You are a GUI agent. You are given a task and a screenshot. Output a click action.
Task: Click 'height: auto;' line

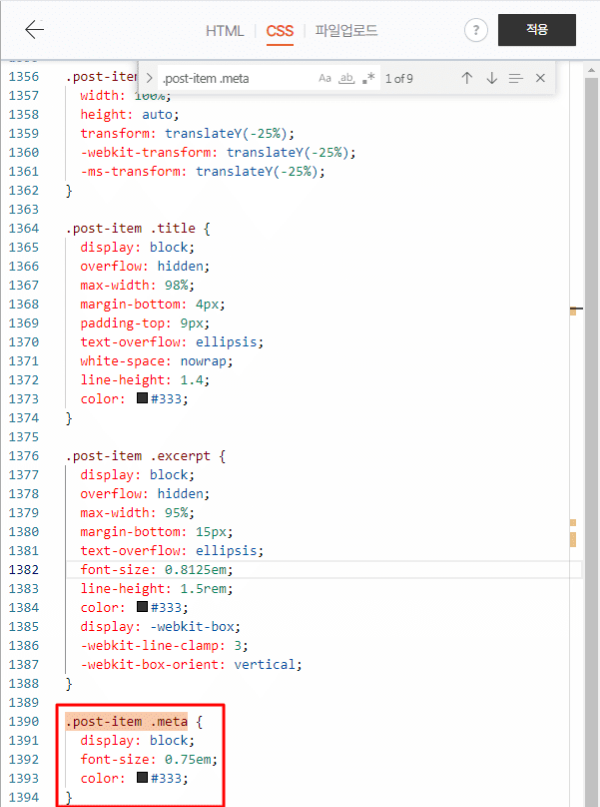tap(130, 114)
